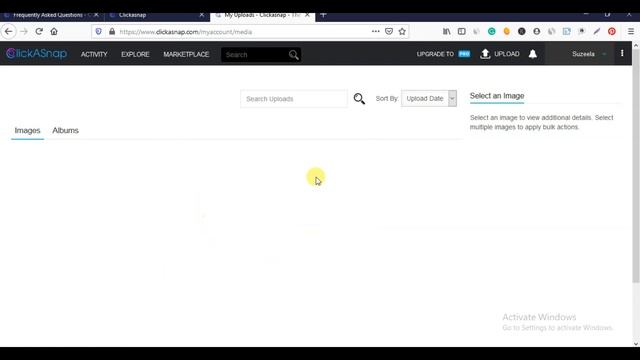640x360 pixels.
Task: Click the red Pinterest extension icon
Action: tap(612, 31)
